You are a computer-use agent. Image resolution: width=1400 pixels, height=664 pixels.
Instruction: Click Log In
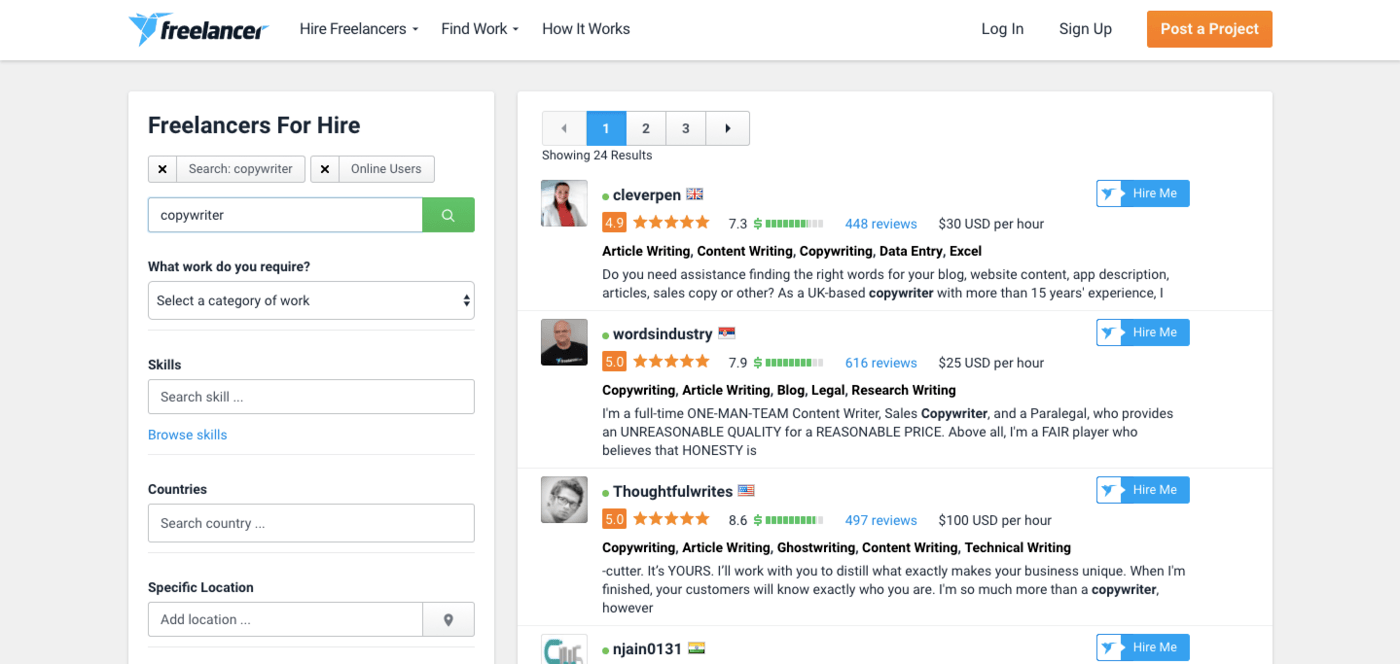click(x=1002, y=29)
